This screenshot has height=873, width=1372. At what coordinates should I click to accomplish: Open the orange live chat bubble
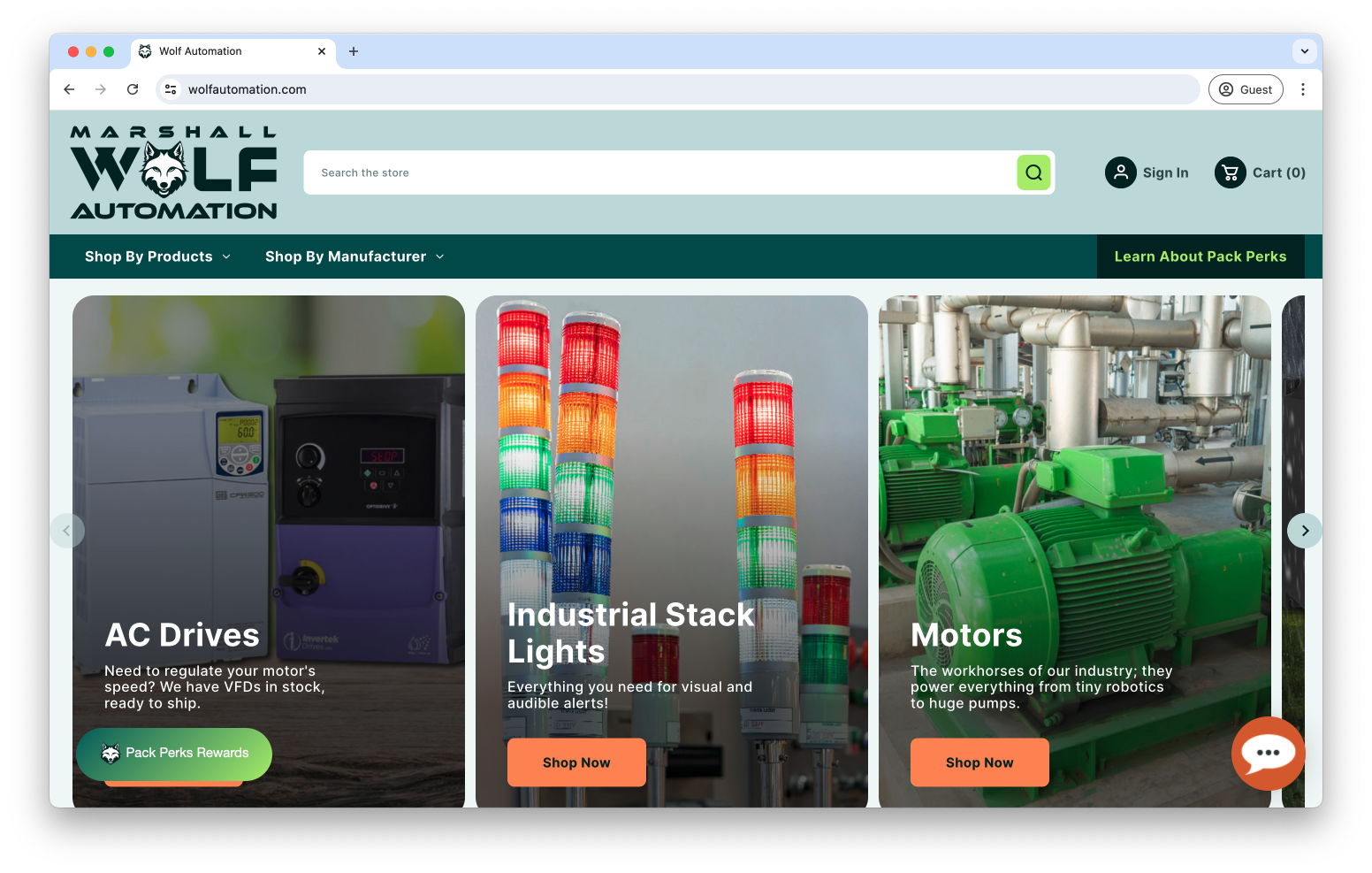[1268, 754]
